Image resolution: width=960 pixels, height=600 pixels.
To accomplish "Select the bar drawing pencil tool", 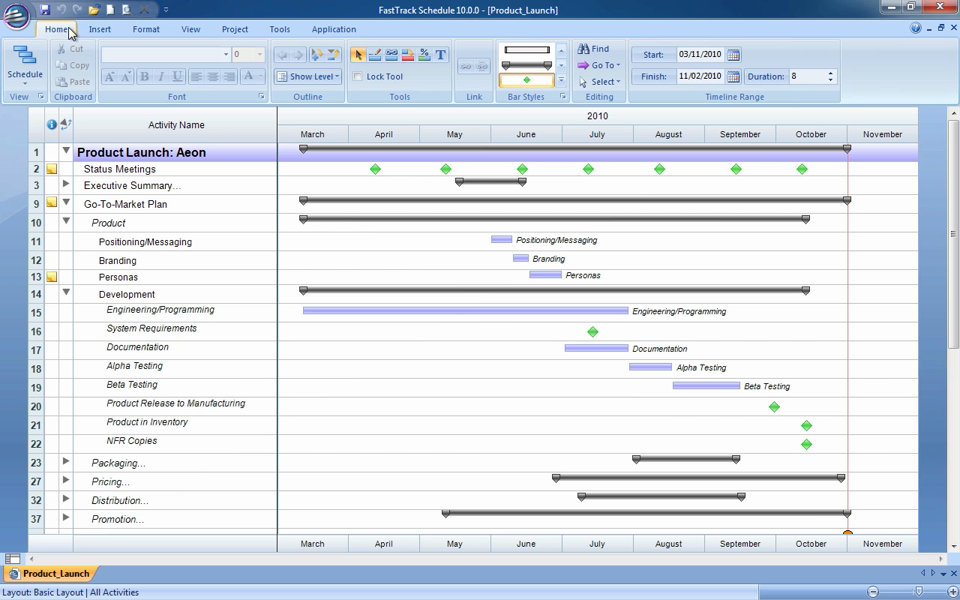I will click(375, 55).
